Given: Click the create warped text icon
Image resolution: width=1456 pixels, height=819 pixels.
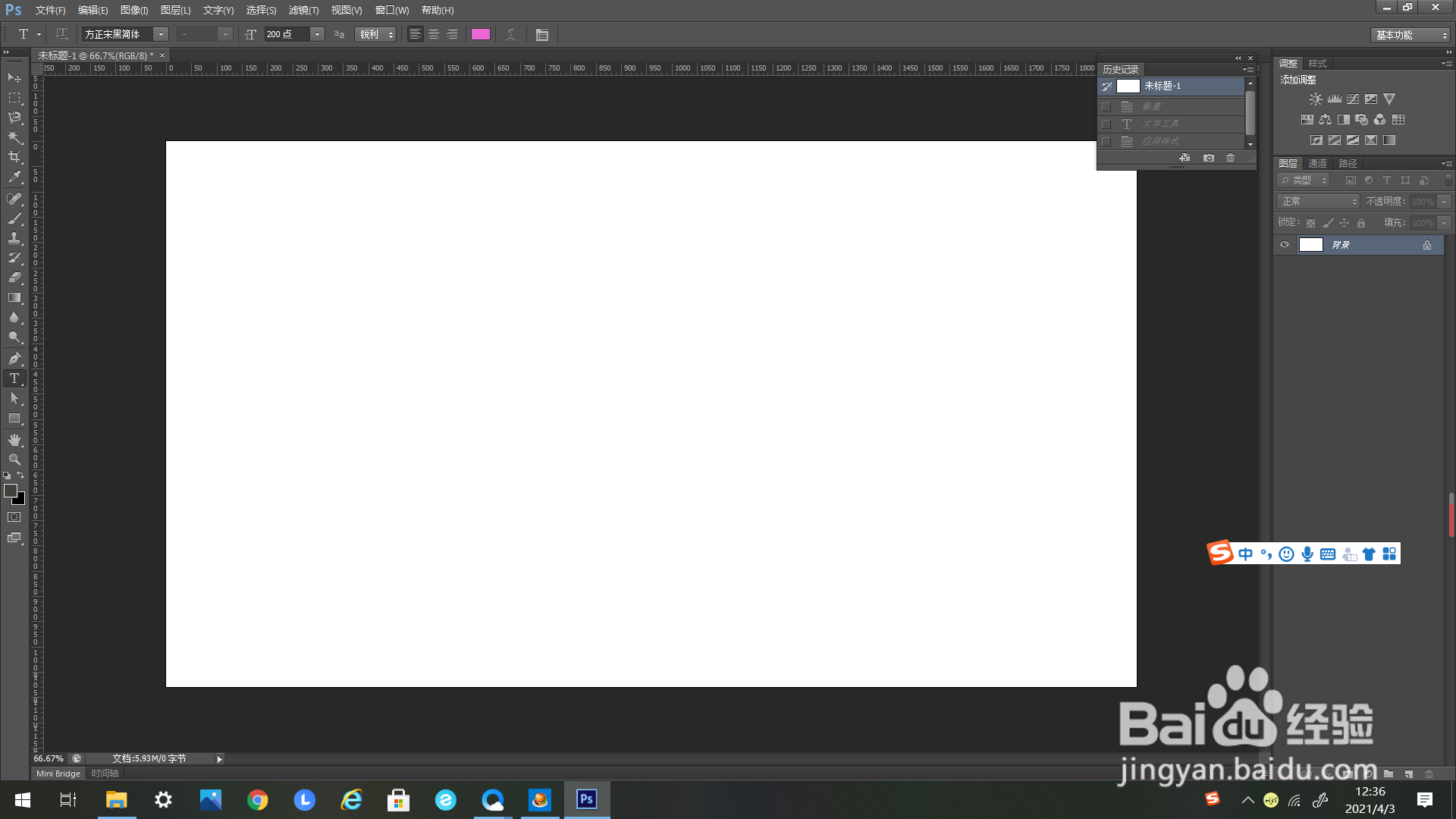Looking at the screenshot, I should click(x=511, y=34).
